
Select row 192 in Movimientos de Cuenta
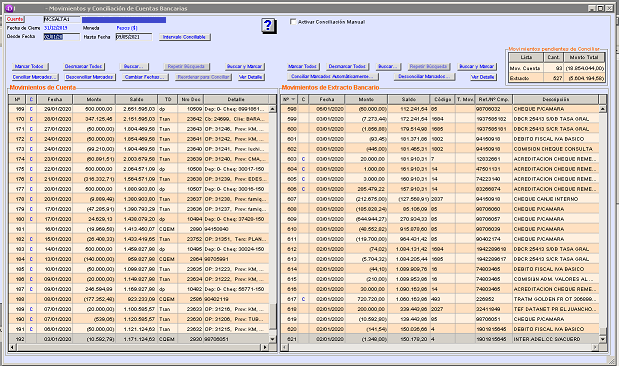(139, 339)
